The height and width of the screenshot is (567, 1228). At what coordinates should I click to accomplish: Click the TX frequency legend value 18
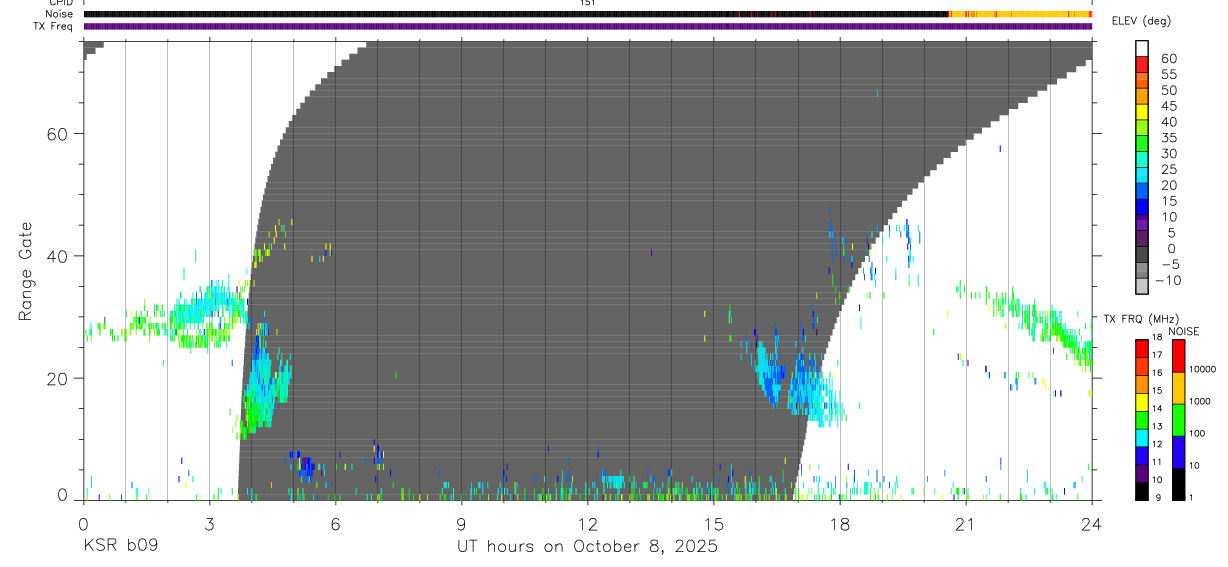click(1157, 339)
